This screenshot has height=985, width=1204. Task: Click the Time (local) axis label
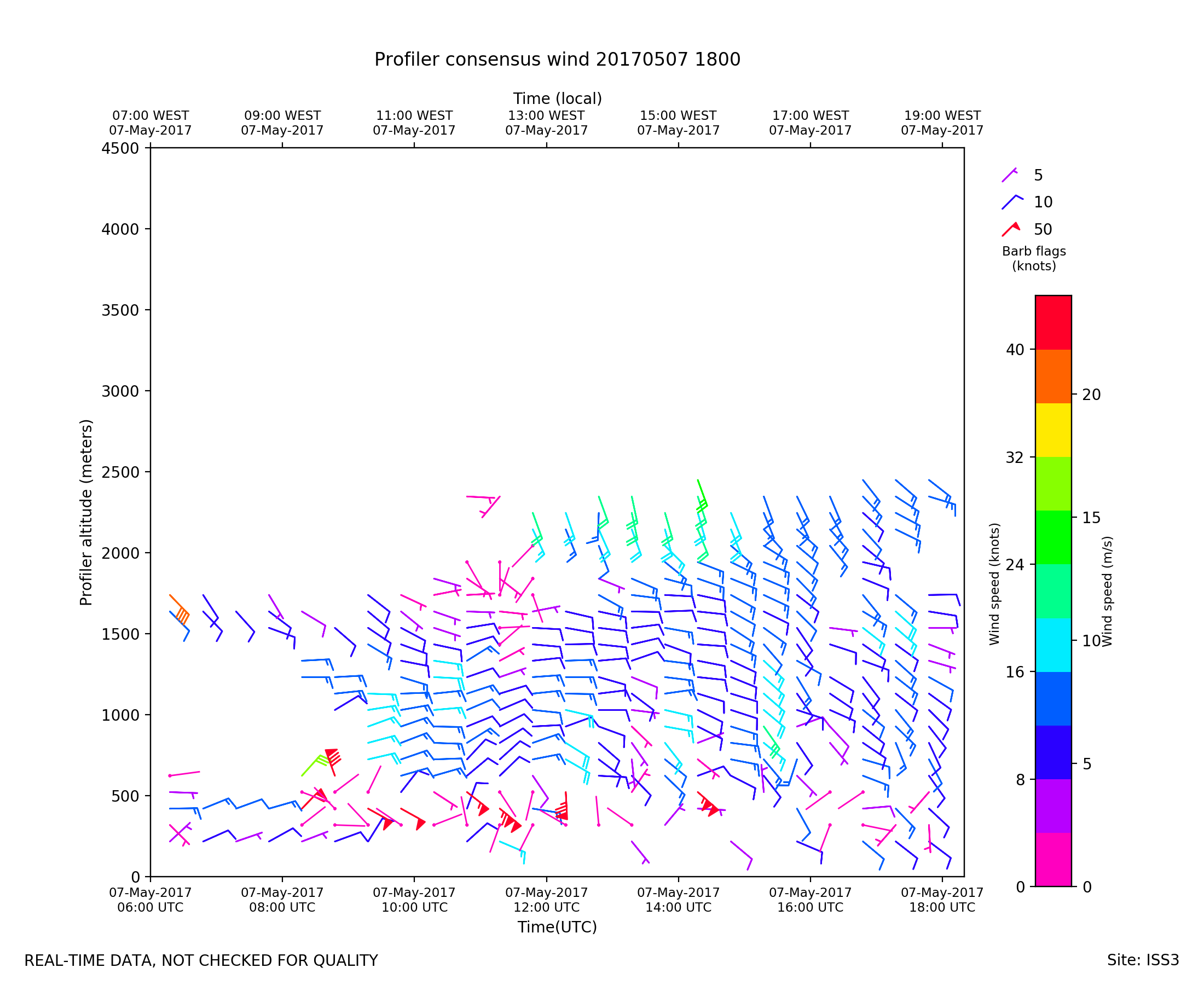click(x=557, y=99)
